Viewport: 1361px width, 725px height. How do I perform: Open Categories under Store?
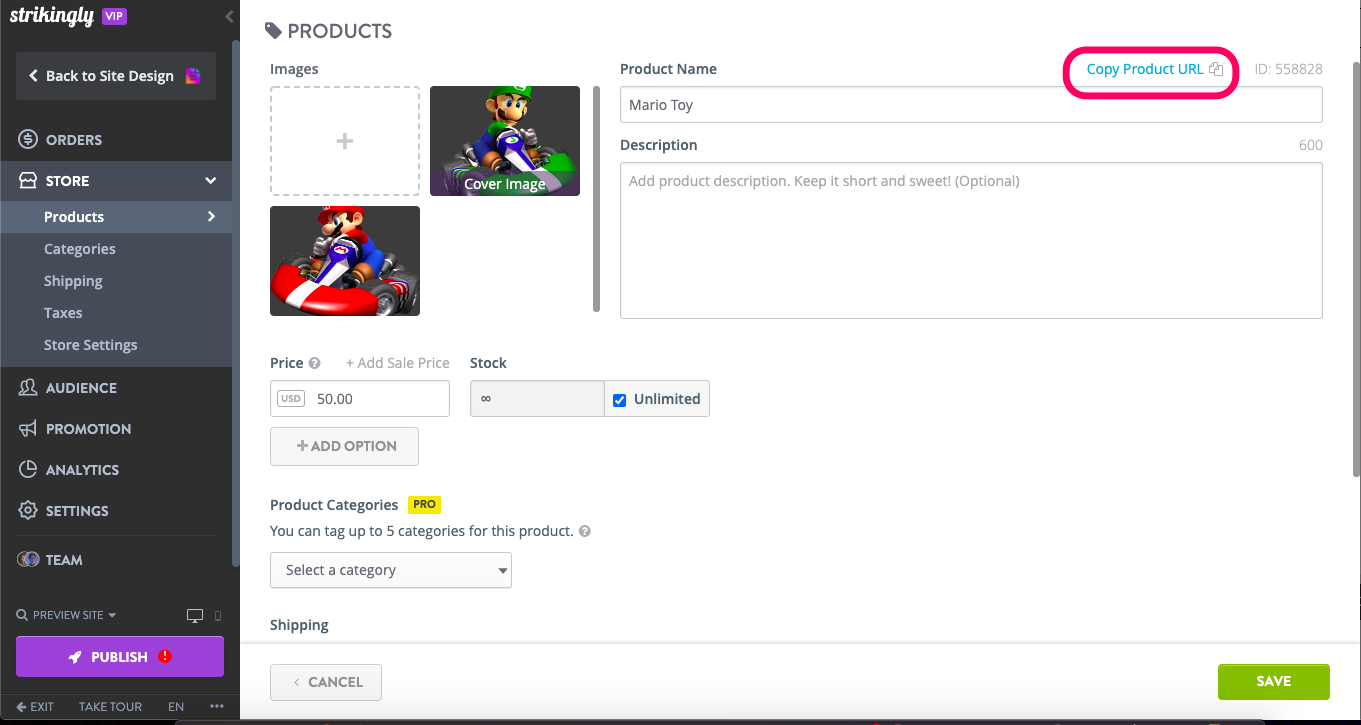(80, 249)
